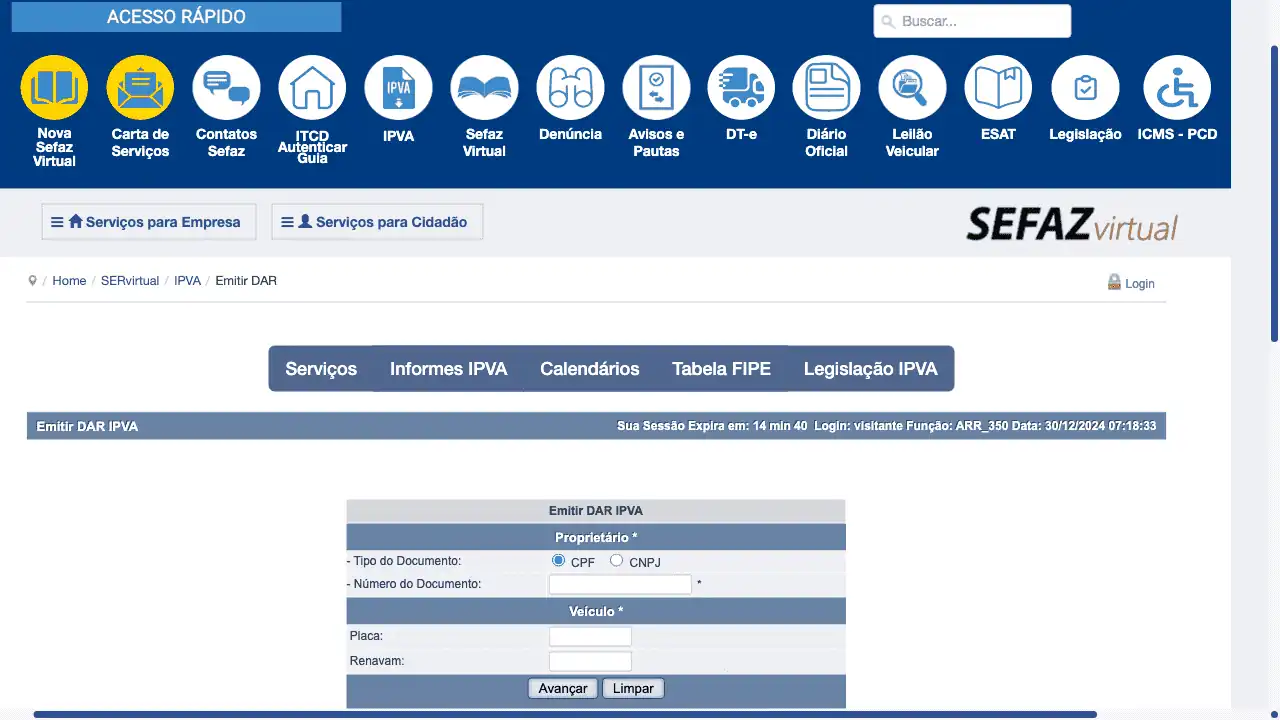Click the horizontal scrollbar at page bottom
The height and width of the screenshot is (720, 1280).
click(x=565, y=714)
